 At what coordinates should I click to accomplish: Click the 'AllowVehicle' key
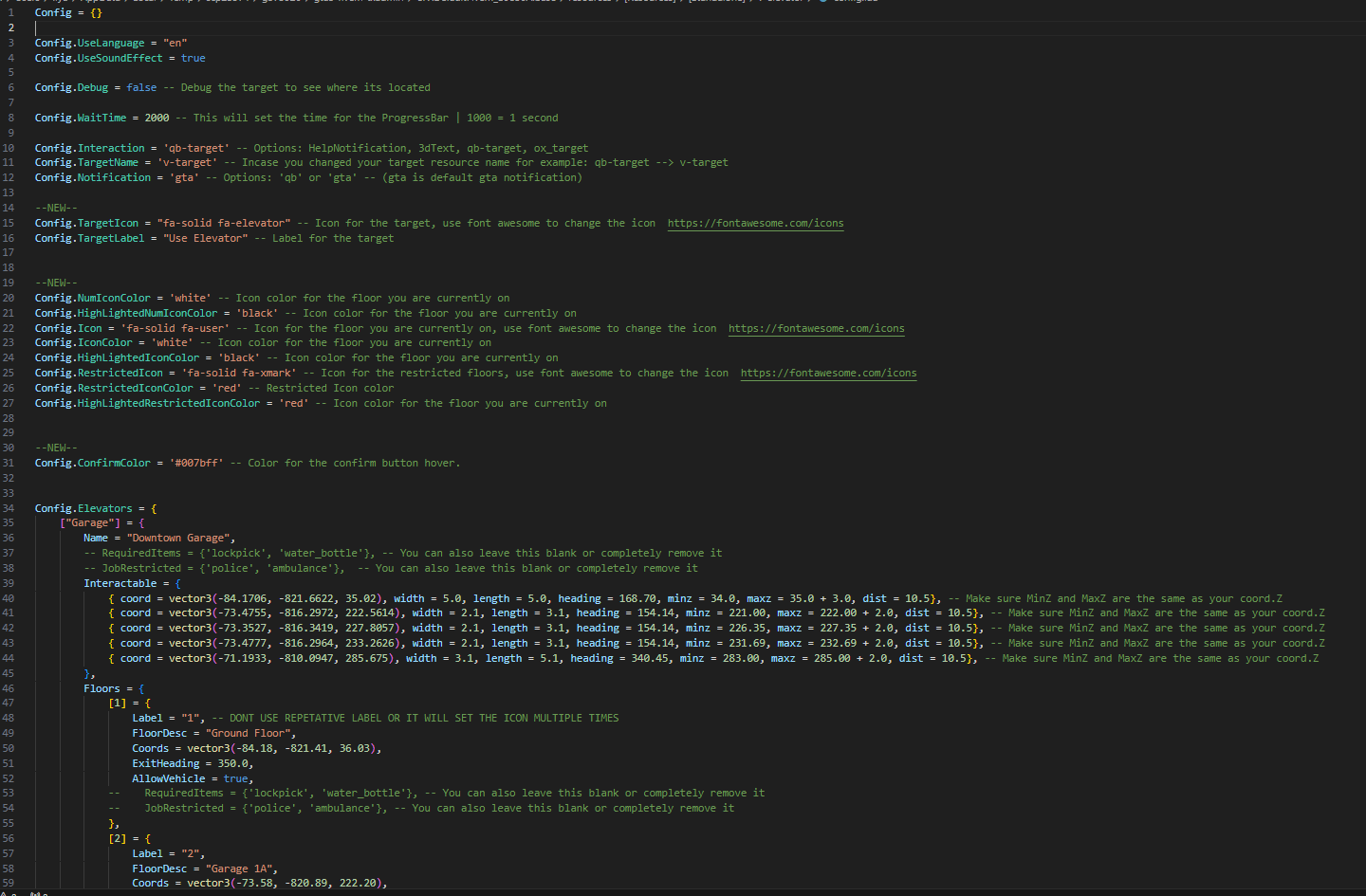tap(169, 779)
